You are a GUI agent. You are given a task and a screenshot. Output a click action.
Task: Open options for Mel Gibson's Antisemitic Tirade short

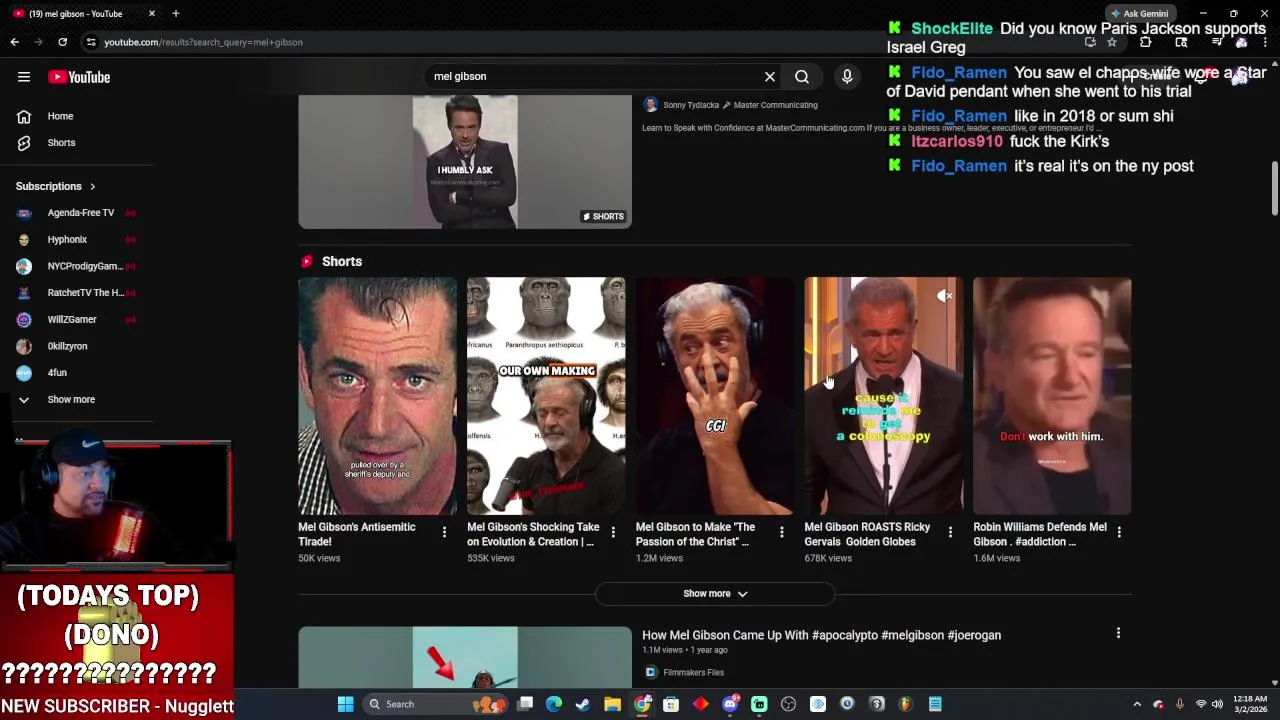click(x=444, y=532)
